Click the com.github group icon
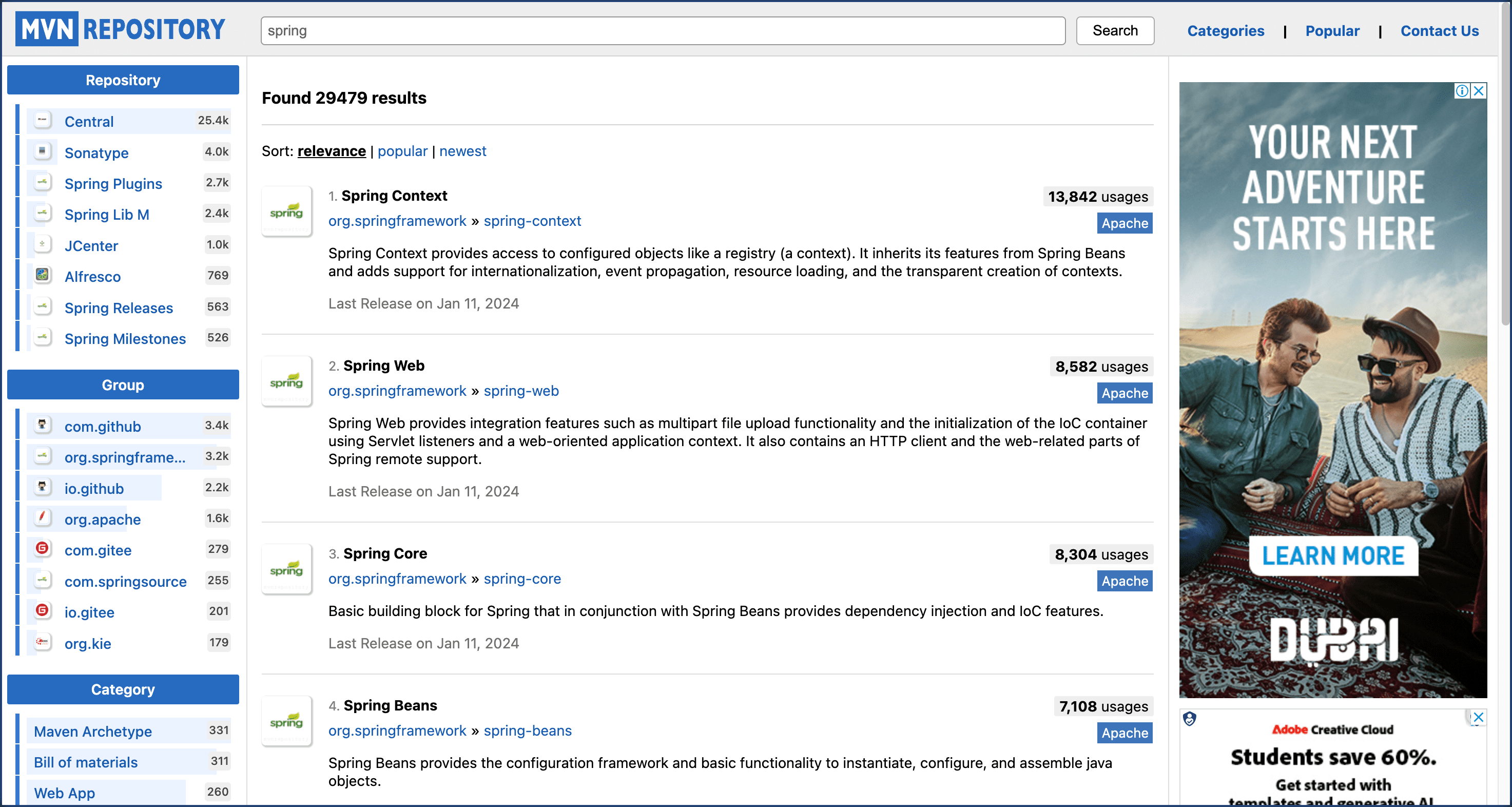1512x807 pixels. click(42, 425)
